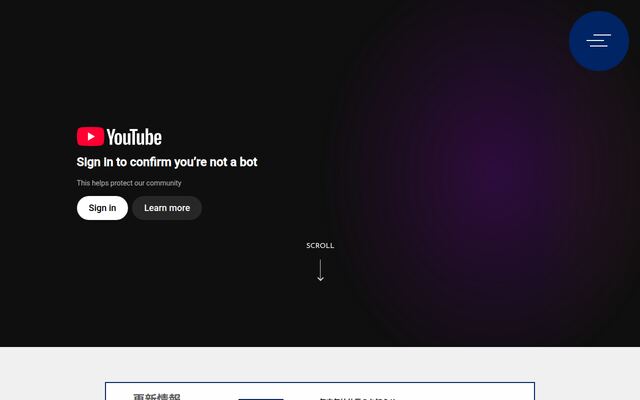The height and width of the screenshot is (400, 640).
Task: Open the Learn more link
Action: 167,208
